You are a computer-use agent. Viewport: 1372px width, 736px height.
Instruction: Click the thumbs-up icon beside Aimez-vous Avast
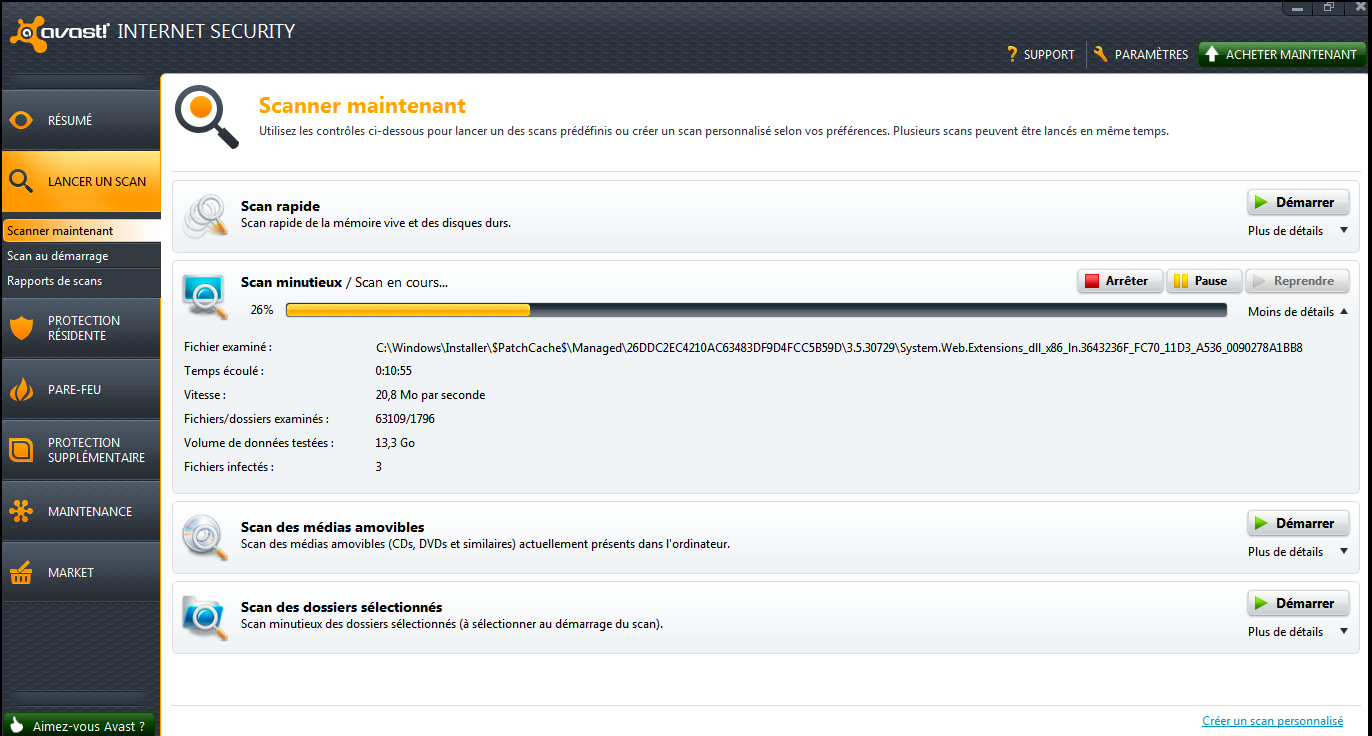pyautogui.click(x=16, y=726)
